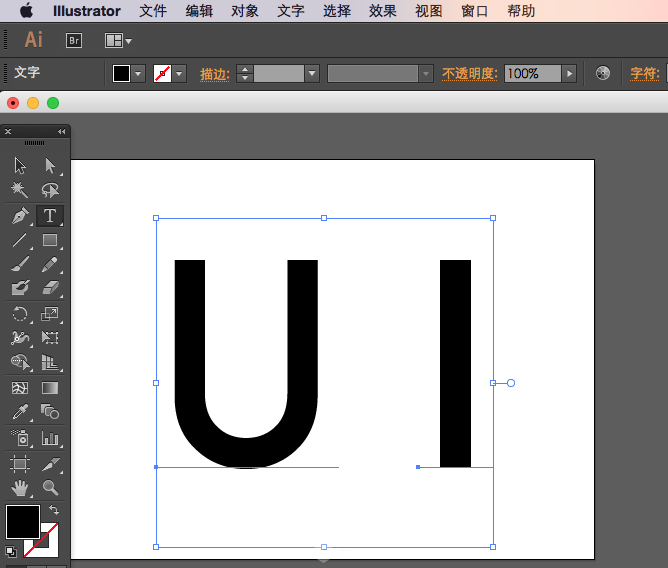Click the 字符 character panel link
Image resolution: width=668 pixels, height=568 pixels.
pyautogui.click(x=645, y=74)
